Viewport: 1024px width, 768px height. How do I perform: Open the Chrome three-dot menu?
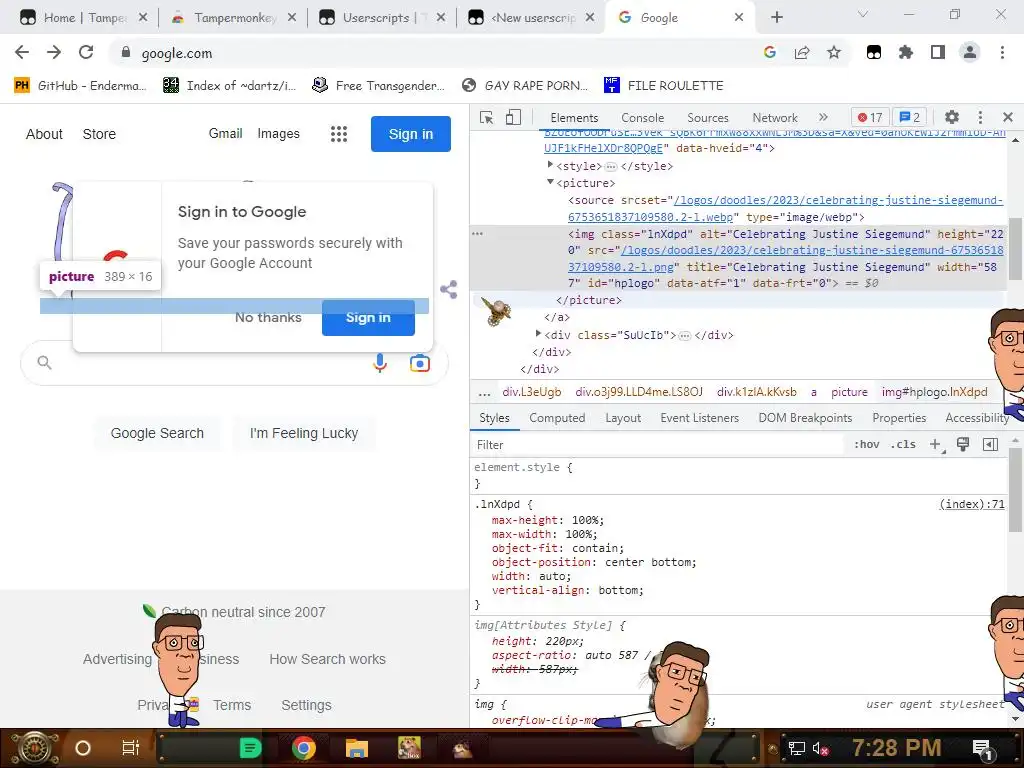point(1002,52)
